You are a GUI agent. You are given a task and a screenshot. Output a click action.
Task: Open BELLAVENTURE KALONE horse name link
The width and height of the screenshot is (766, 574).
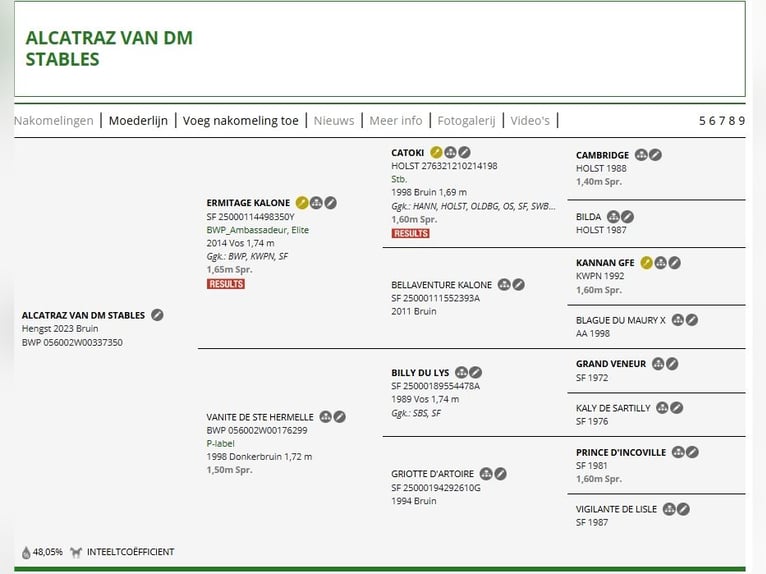(441, 285)
